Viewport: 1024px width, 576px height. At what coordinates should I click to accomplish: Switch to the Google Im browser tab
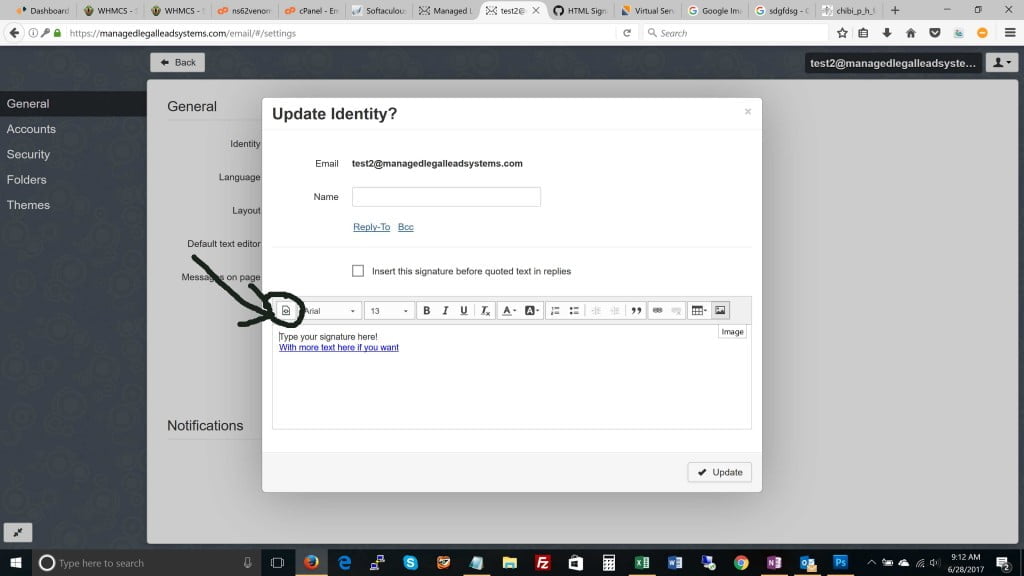click(x=715, y=10)
